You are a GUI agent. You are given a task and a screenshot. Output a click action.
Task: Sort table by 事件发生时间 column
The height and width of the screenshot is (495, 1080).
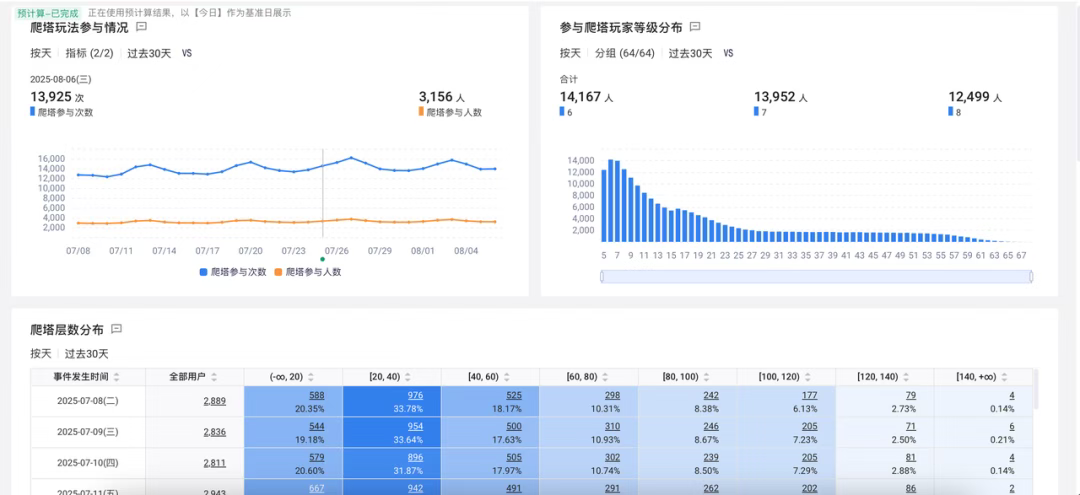[x=116, y=377]
